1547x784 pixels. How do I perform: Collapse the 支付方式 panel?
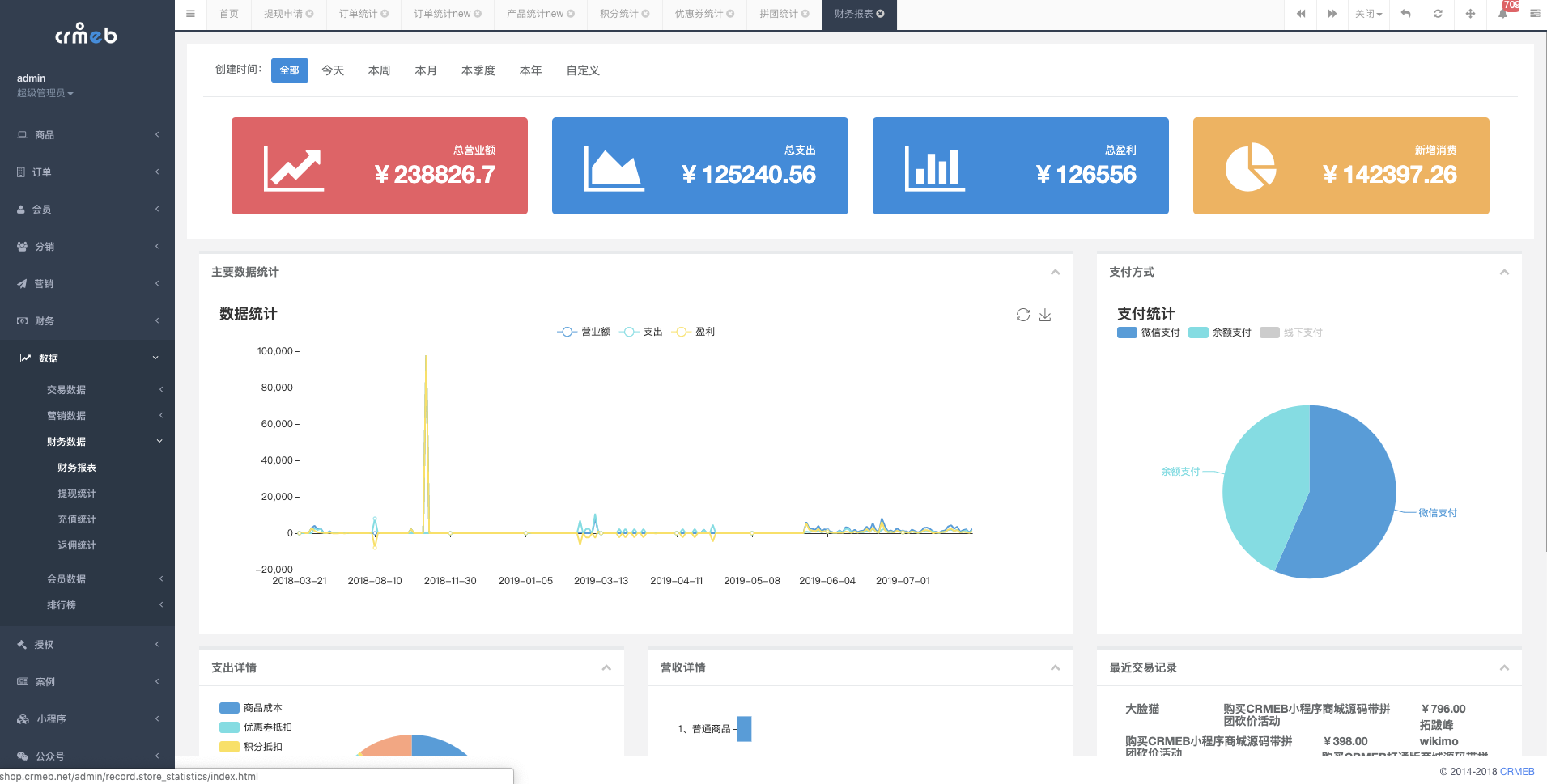[x=1504, y=272]
